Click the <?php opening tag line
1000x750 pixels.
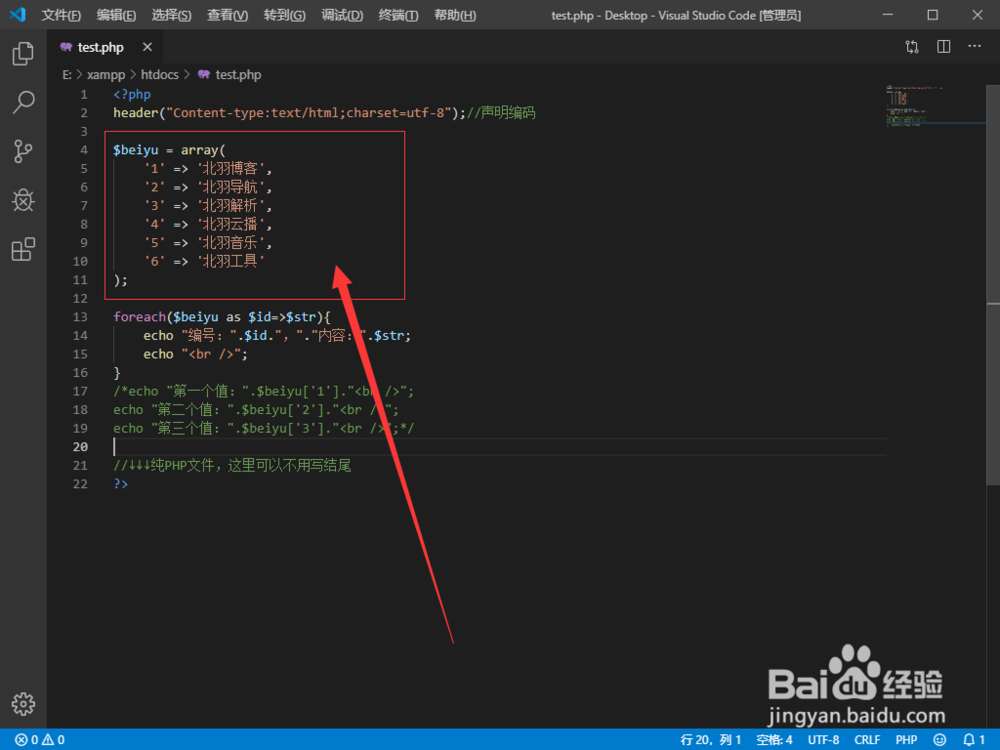click(132, 94)
